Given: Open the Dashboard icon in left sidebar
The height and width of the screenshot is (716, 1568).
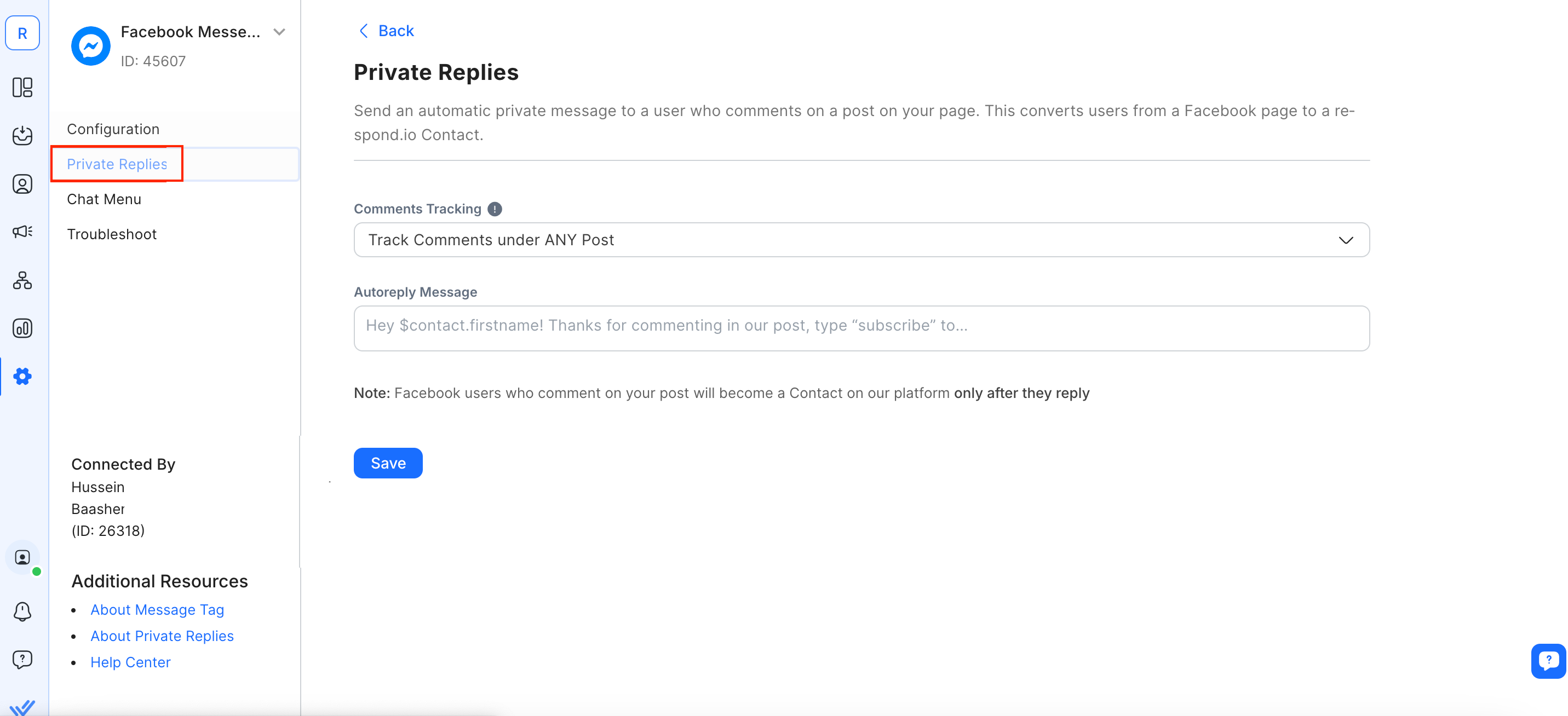Looking at the screenshot, I should 22,88.
